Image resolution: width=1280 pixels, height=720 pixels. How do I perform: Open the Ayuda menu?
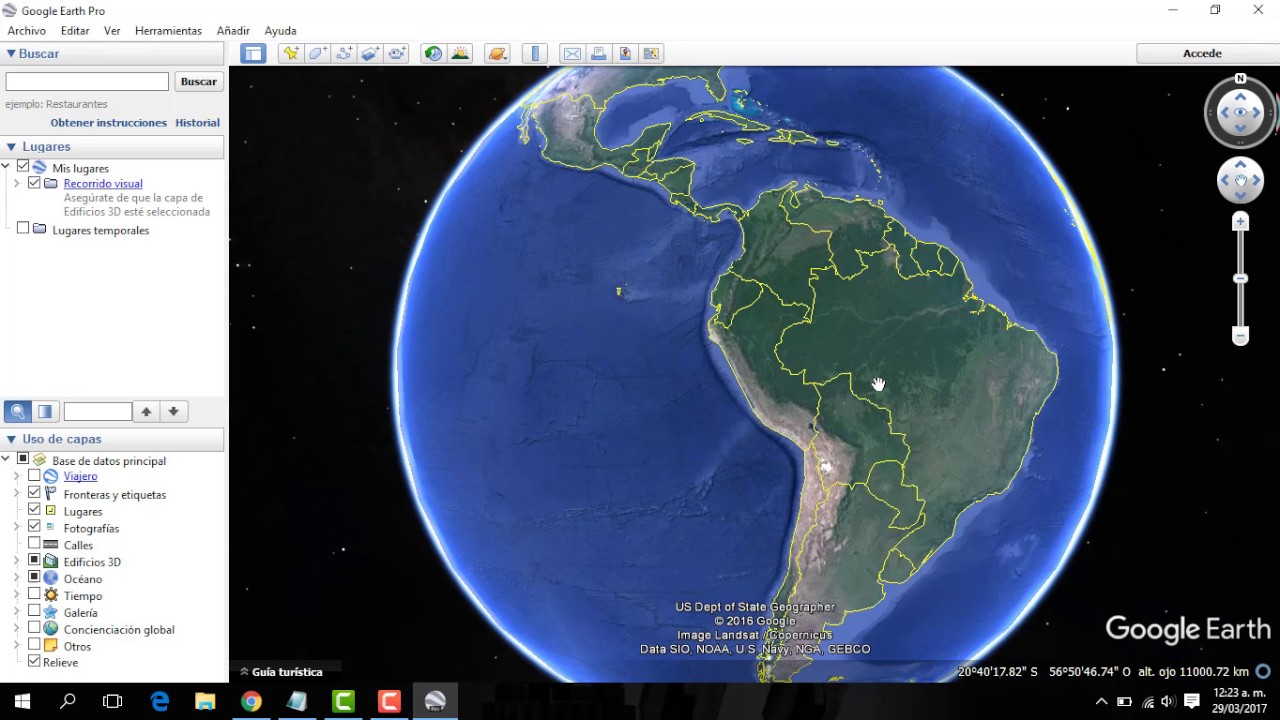pyautogui.click(x=280, y=31)
